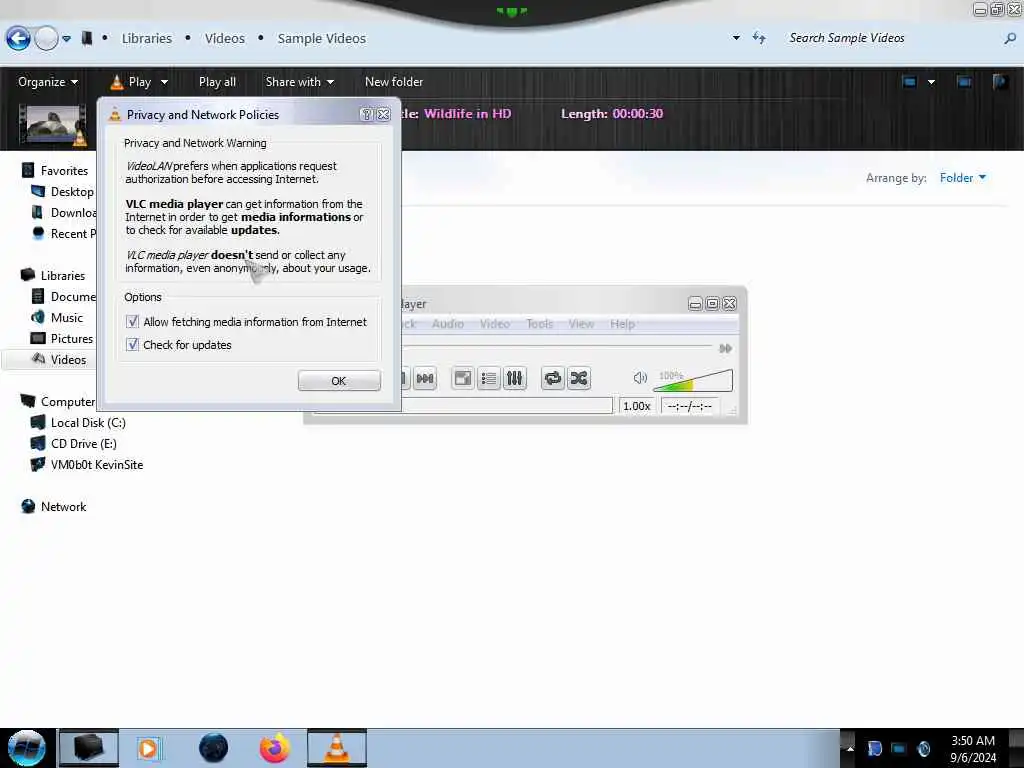The image size is (1024, 768).
Task: Click VLC cone icon in taskbar
Action: pos(336,748)
